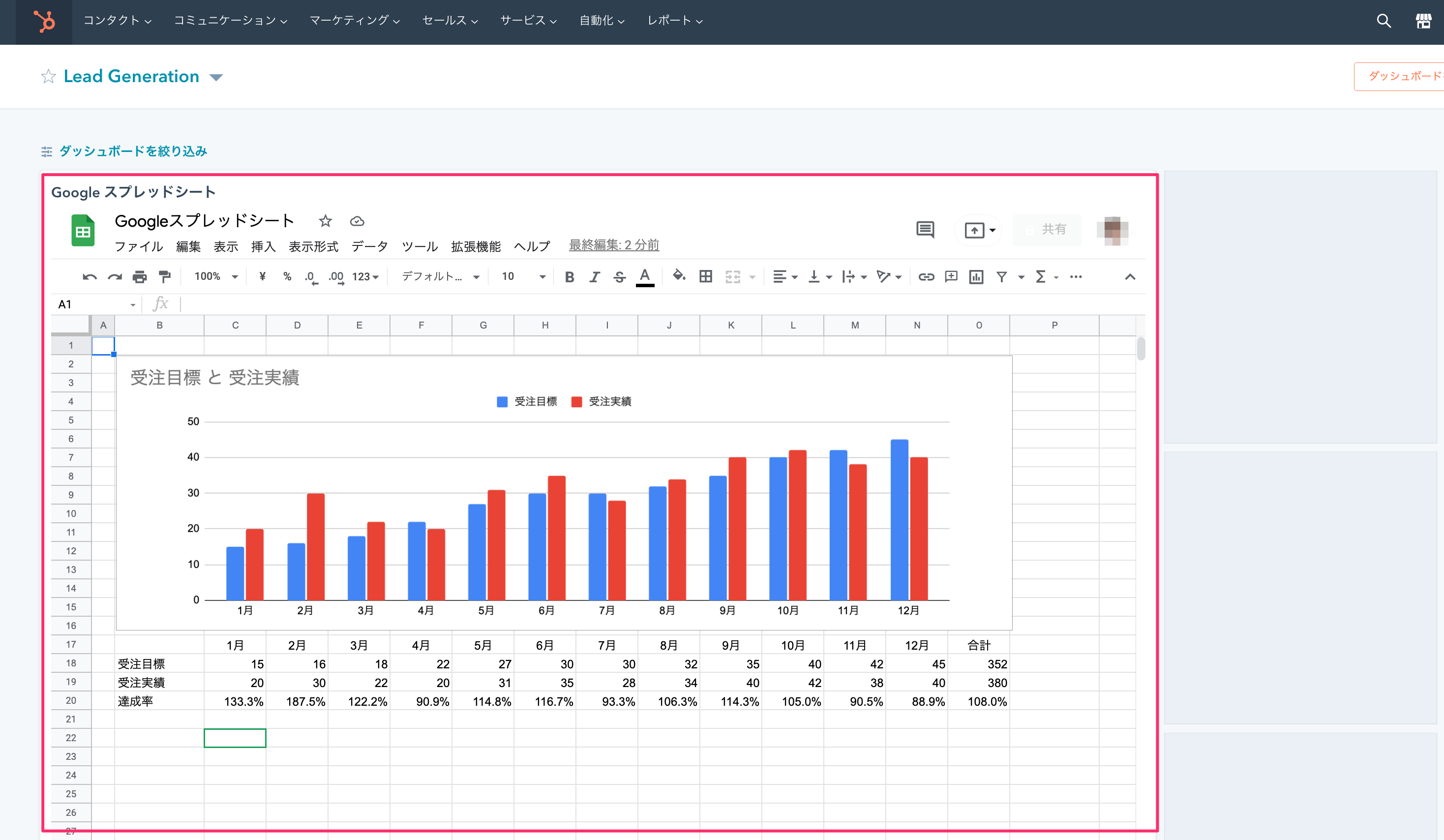Expand the Lead Generation dashboard dropdown arrow
Screen dimensions: 1444x840
tap(216, 77)
